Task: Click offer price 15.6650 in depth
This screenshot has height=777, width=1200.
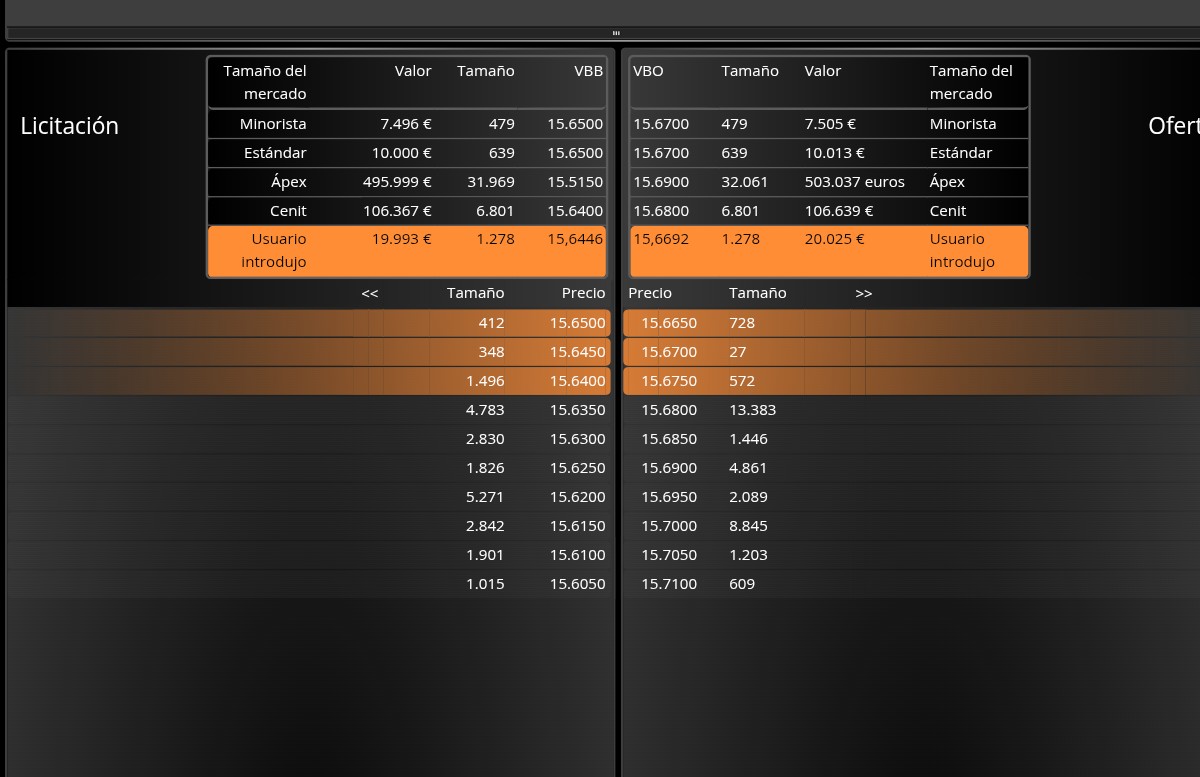Action: click(669, 323)
